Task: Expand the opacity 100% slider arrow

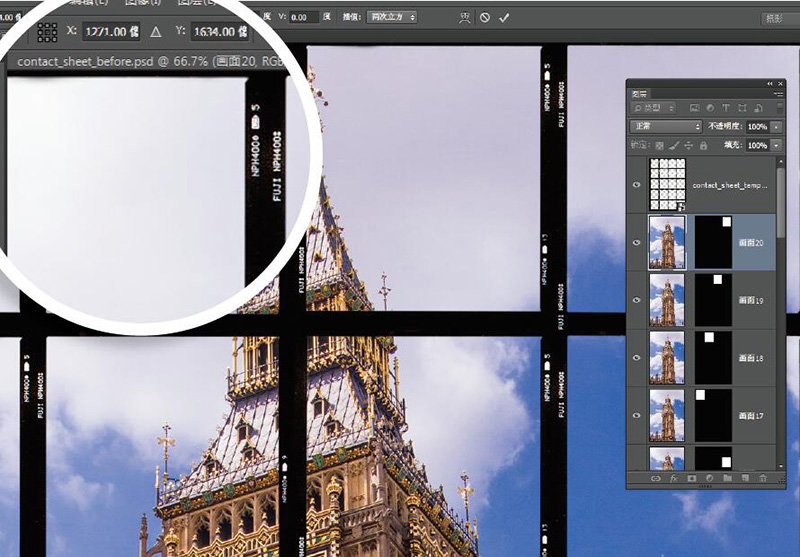Action: (x=775, y=127)
